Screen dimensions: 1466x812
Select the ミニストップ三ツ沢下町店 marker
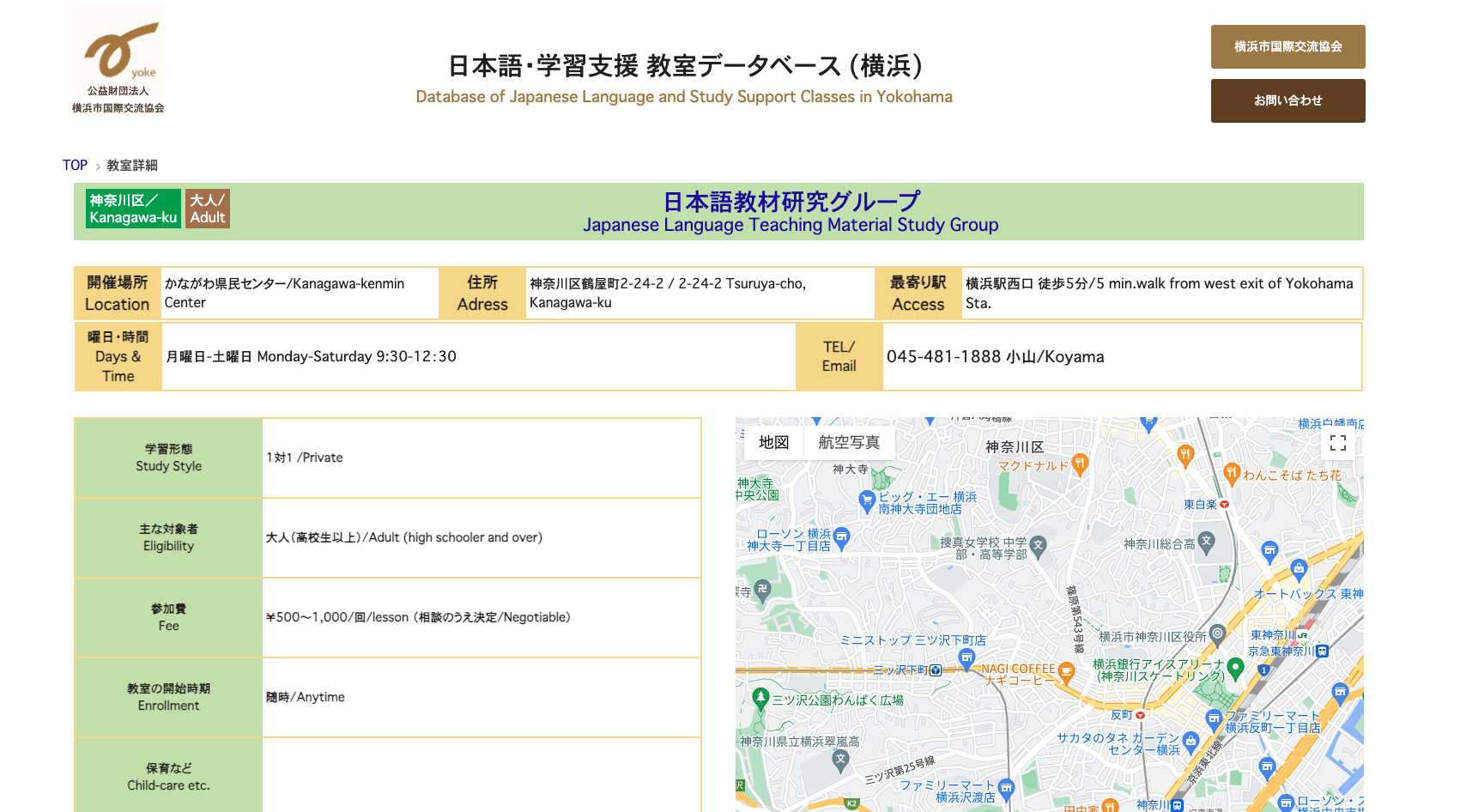point(966,657)
